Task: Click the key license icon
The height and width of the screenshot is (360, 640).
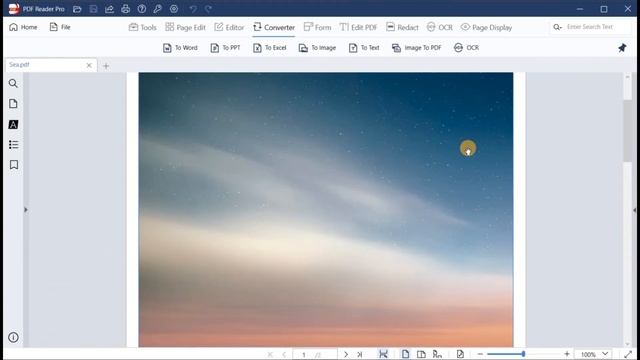Action: point(158,9)
